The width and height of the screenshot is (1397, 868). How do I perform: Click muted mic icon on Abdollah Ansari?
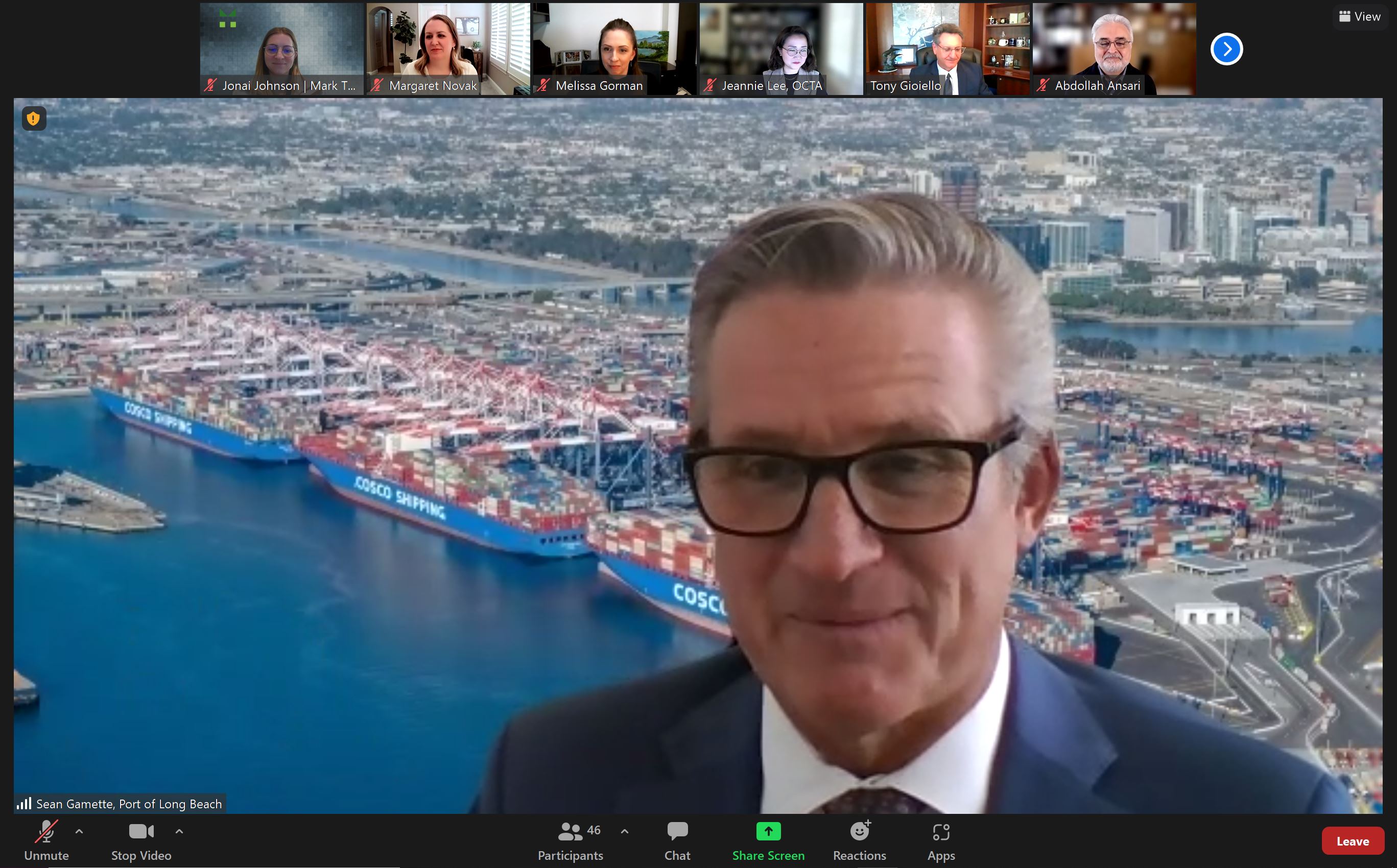1043,86
